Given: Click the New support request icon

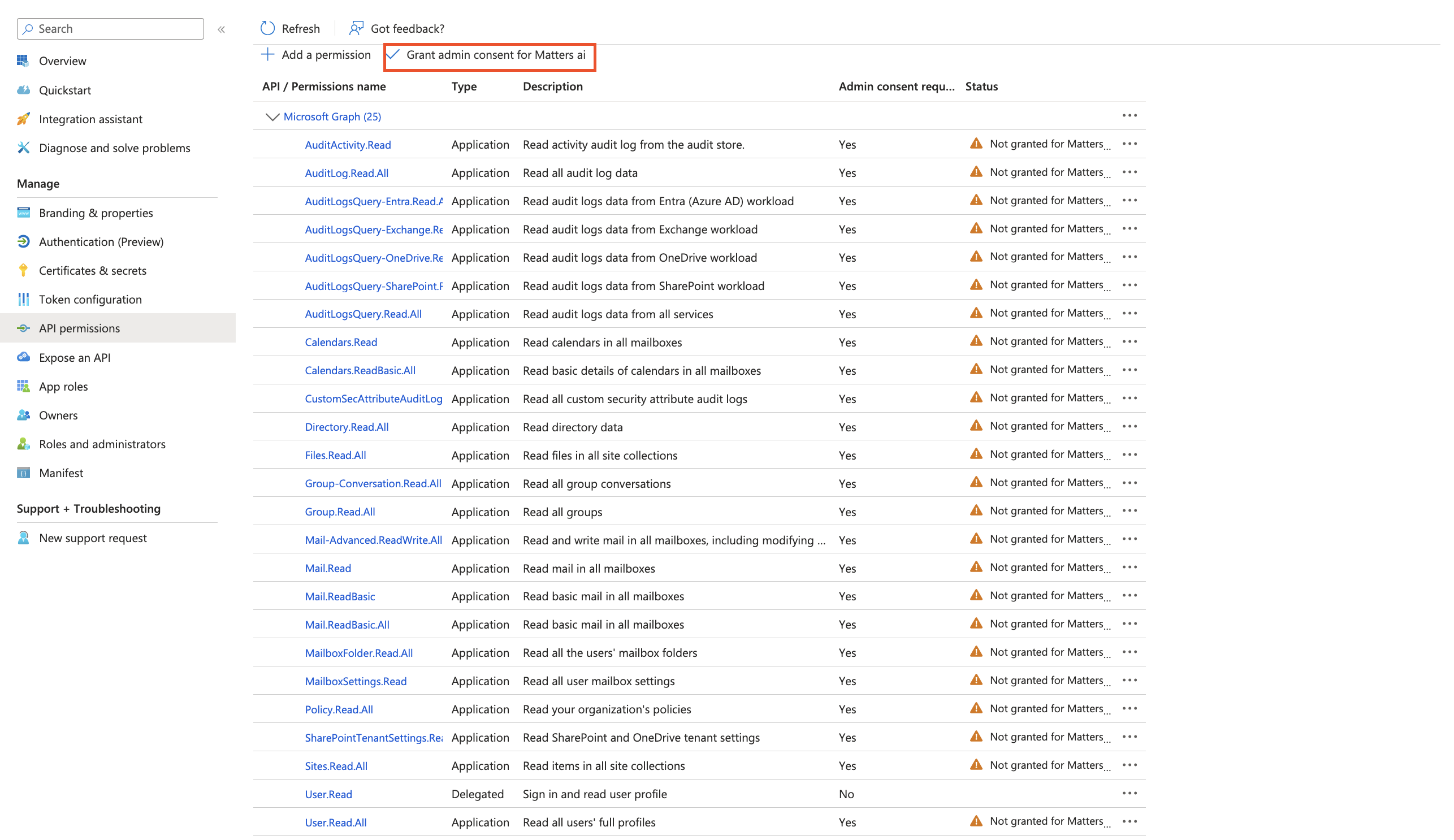Looking at the screenshot, I should (23, 538).
